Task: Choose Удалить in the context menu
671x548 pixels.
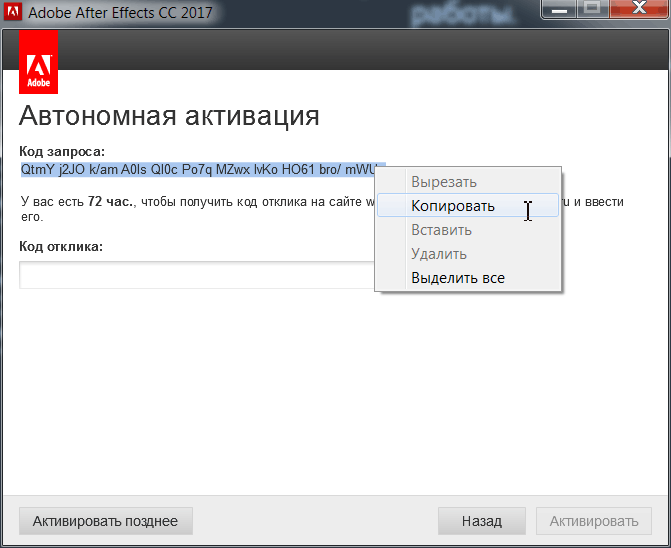Action: (x=467, y=254)
